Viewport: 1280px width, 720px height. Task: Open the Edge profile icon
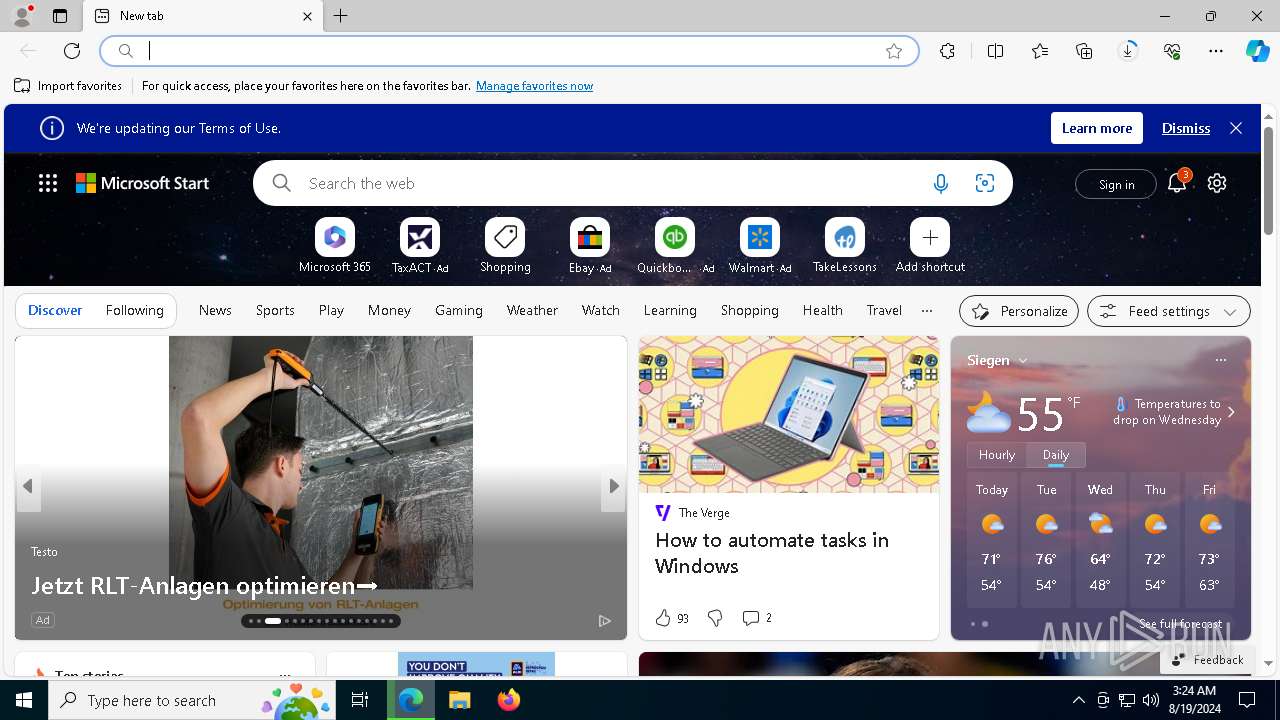(22, 16)
